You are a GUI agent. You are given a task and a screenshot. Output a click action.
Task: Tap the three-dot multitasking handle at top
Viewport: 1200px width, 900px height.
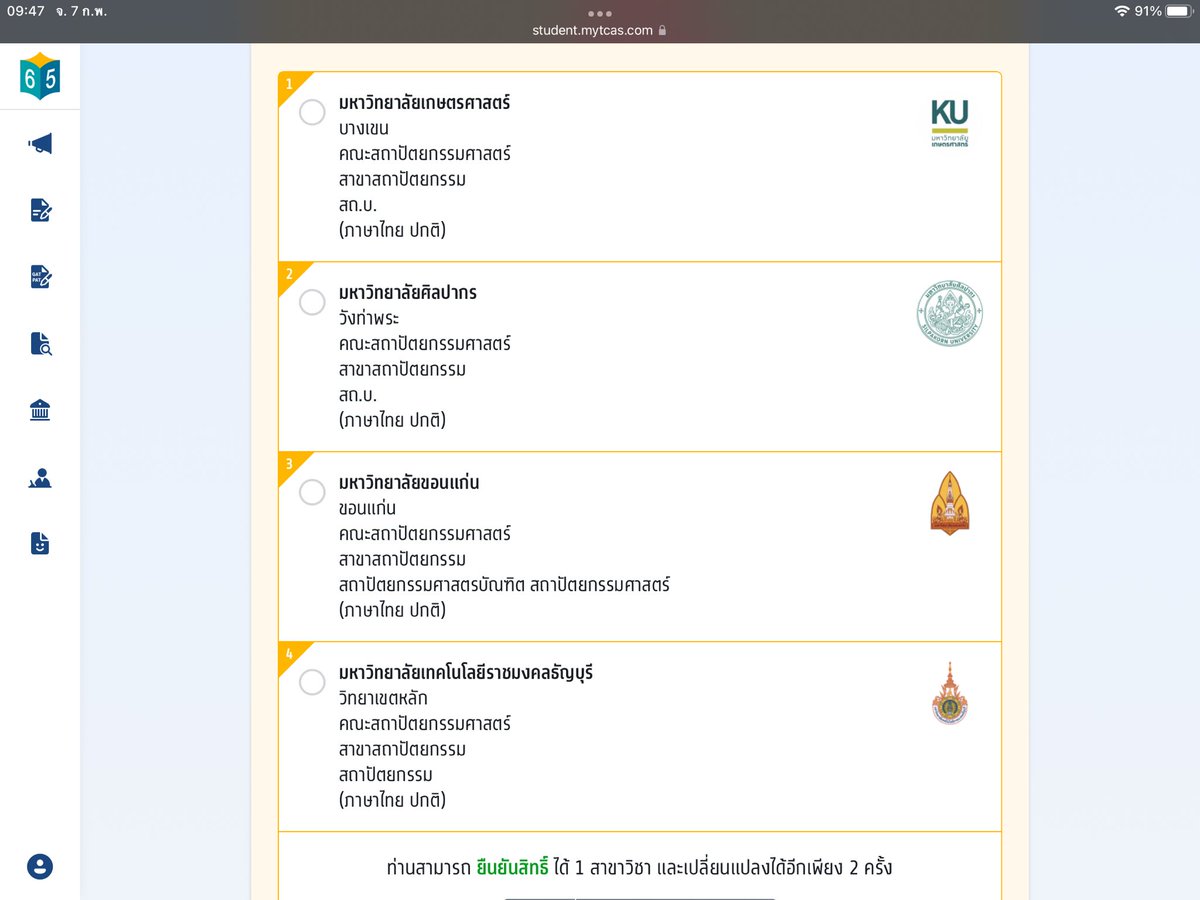pyautogui.click(x=600, y=13)
